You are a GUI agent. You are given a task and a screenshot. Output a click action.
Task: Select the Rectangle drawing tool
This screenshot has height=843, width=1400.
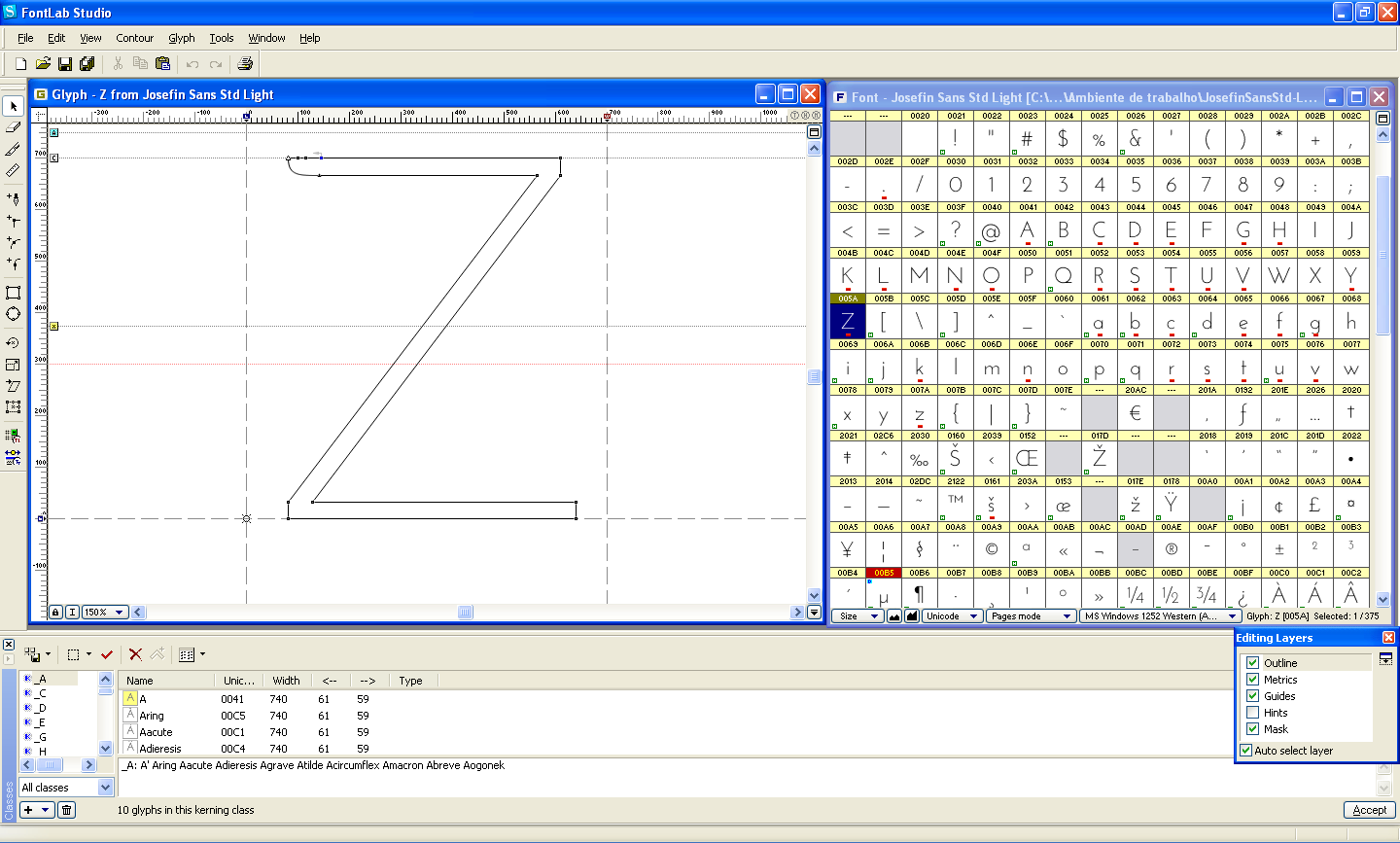[13, 293]
